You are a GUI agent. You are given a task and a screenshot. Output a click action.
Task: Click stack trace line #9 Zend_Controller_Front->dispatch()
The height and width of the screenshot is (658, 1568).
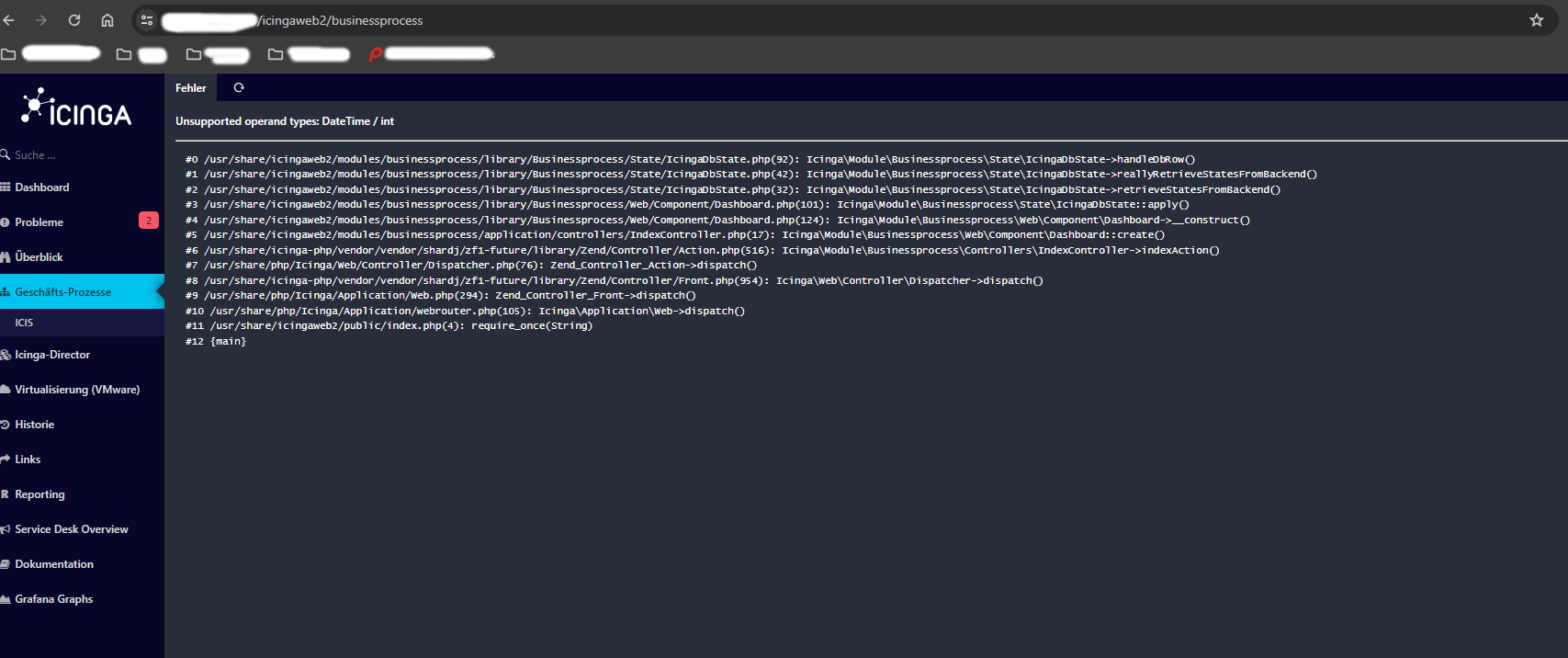coord(441,295)
